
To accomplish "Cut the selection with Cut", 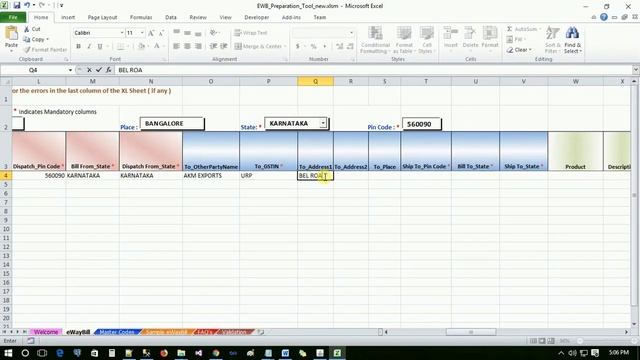I will tap(32, 29).
